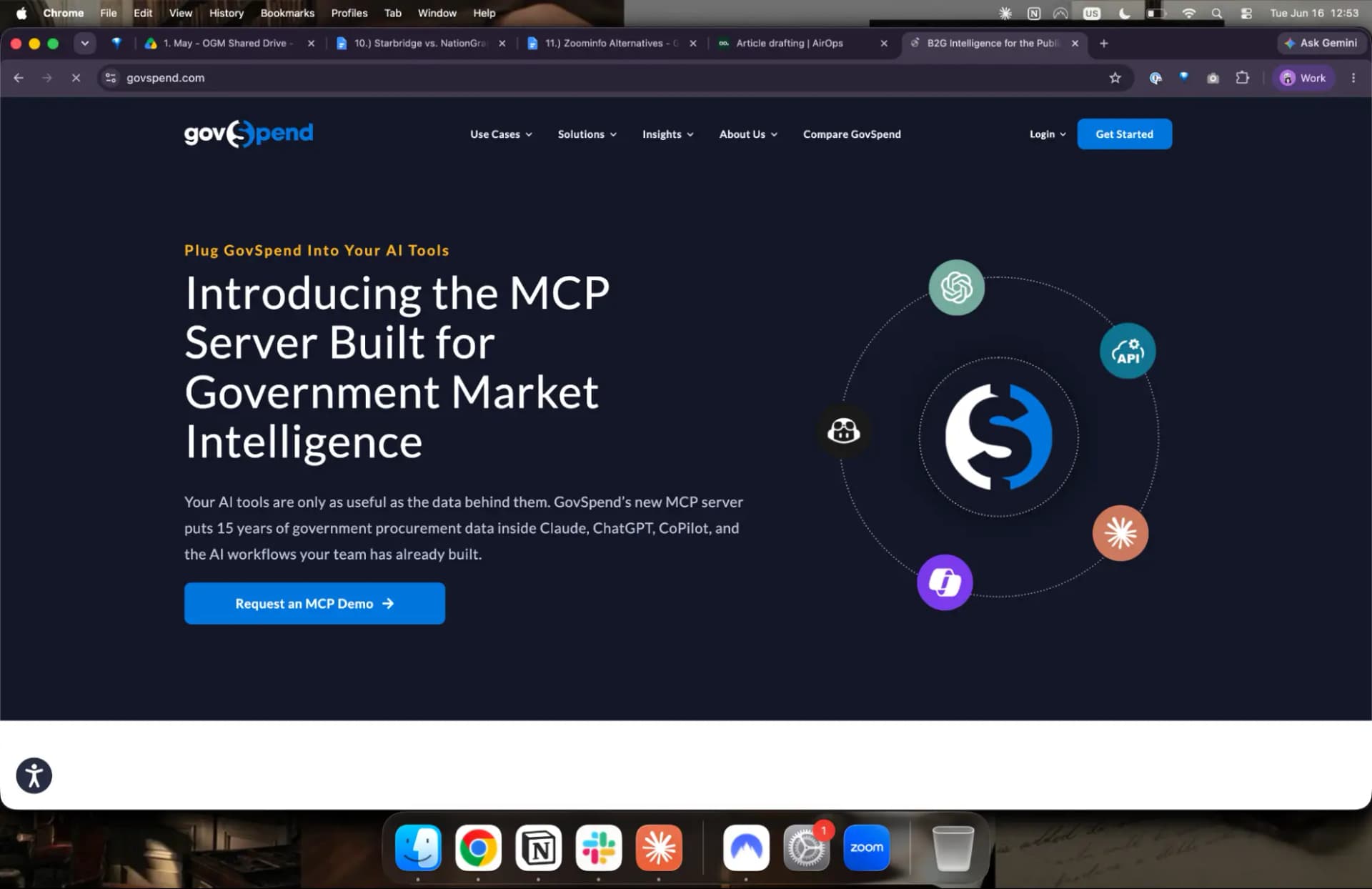Click the central GovSpend S logo graphic
The height and width of the screenshot is (889, 1372).
point(998,437)
